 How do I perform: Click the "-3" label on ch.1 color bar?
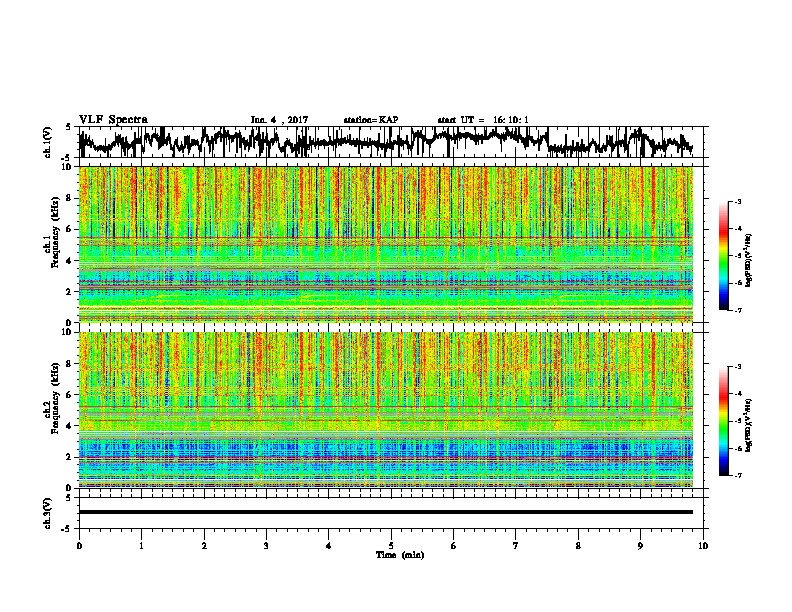[x=738, y=201]
